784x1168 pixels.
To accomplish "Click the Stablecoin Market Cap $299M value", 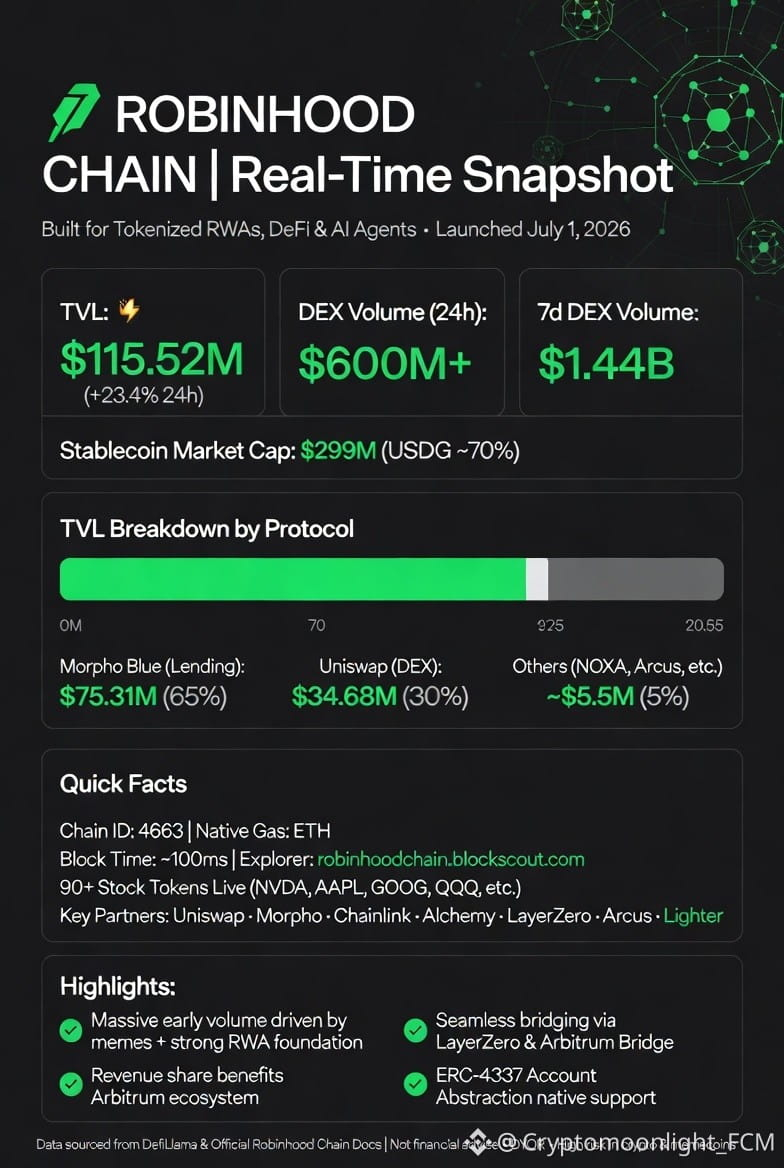I will click(338, 451).
